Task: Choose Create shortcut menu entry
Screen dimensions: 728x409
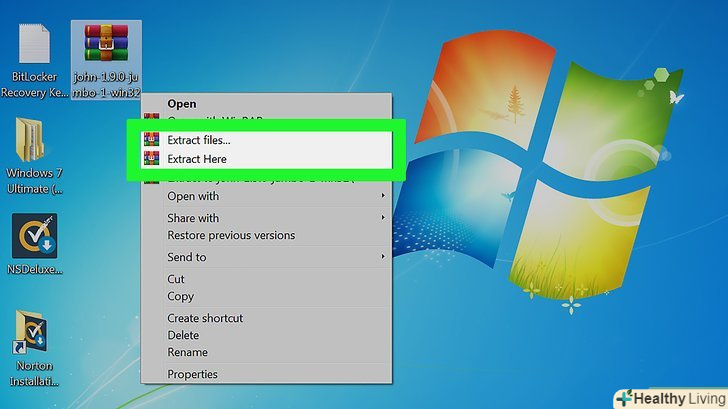Action: (266, 318)
